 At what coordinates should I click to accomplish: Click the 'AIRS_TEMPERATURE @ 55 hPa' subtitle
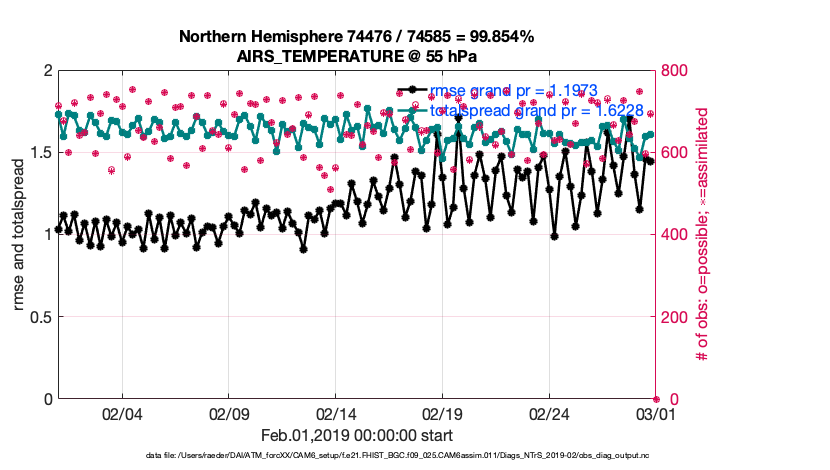click(356, 55)
